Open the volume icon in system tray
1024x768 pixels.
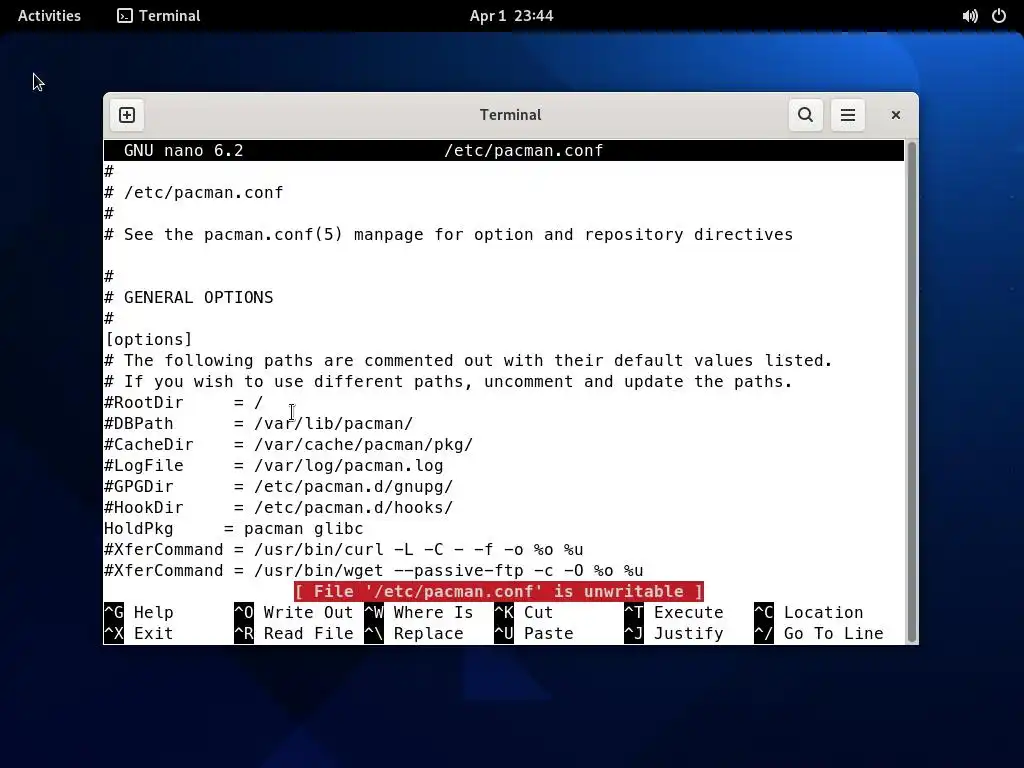(x=970, y=16)
